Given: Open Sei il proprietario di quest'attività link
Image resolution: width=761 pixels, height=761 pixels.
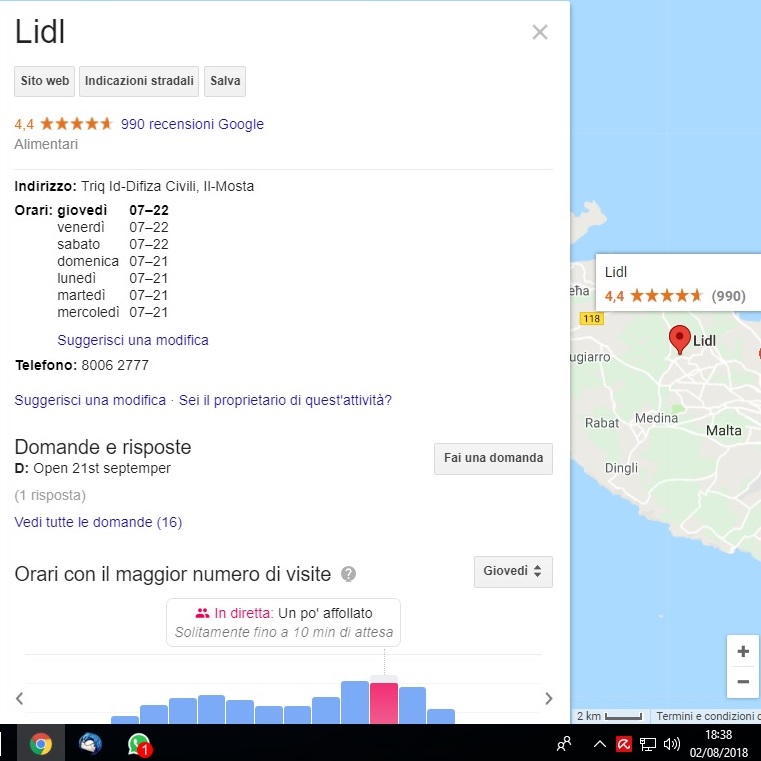Looking at the screenshot, I should (285, 400).
